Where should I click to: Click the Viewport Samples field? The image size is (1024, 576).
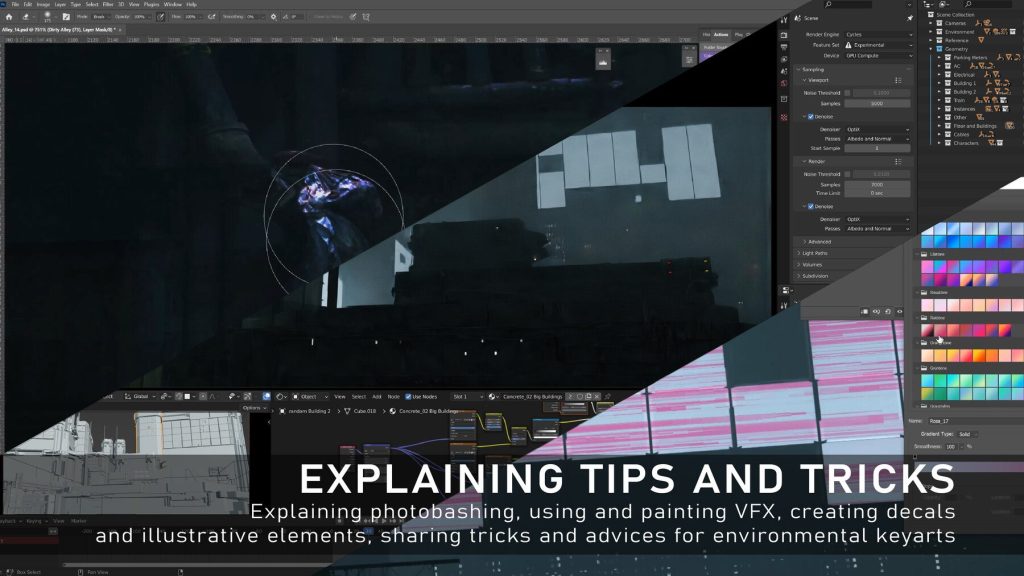coord(877,103)
